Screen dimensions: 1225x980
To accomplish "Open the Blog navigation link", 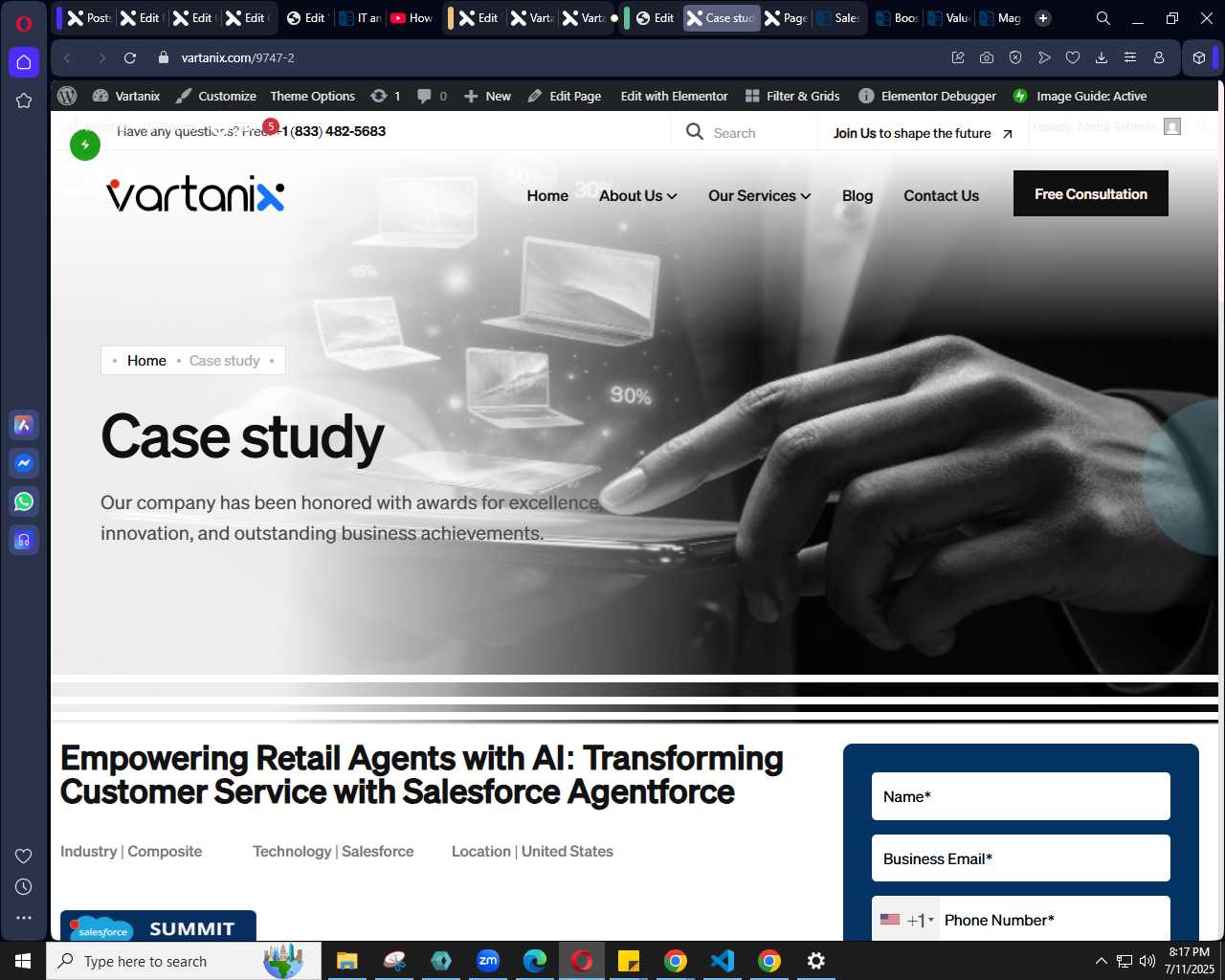I will 857,195.
